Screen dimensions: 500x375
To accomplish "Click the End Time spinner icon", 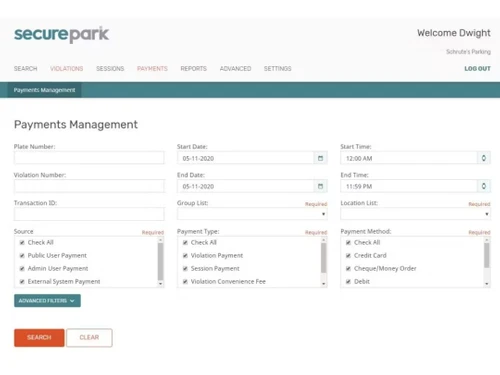I will 484,186.
